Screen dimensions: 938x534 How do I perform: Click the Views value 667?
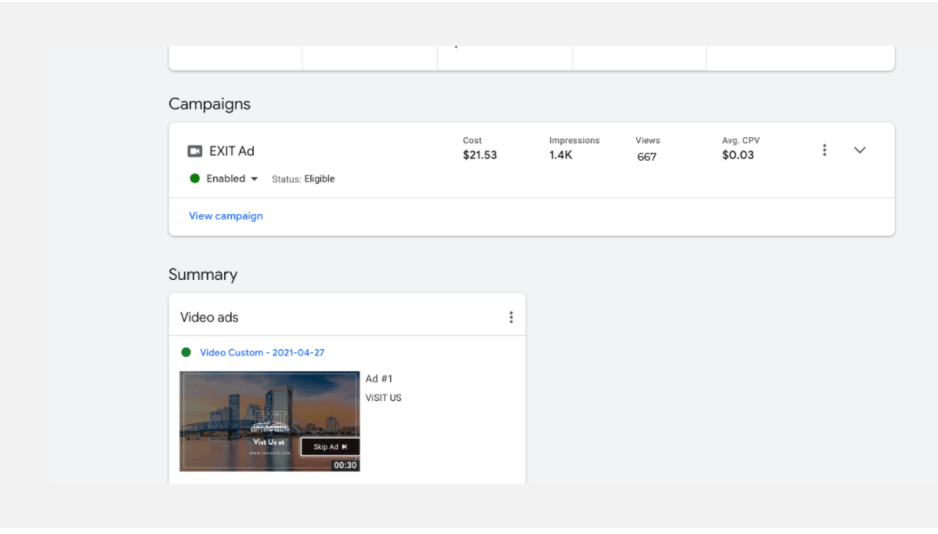point(647,156)
